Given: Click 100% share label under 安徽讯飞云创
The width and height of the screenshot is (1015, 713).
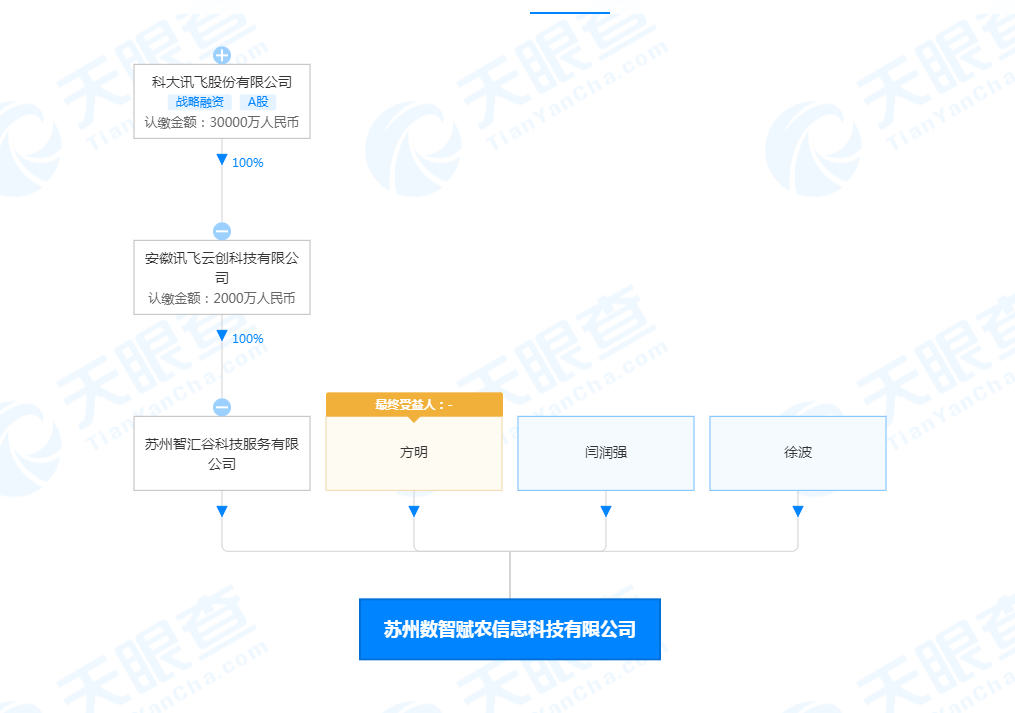Looking at the screenshot, I should point(247,339).
